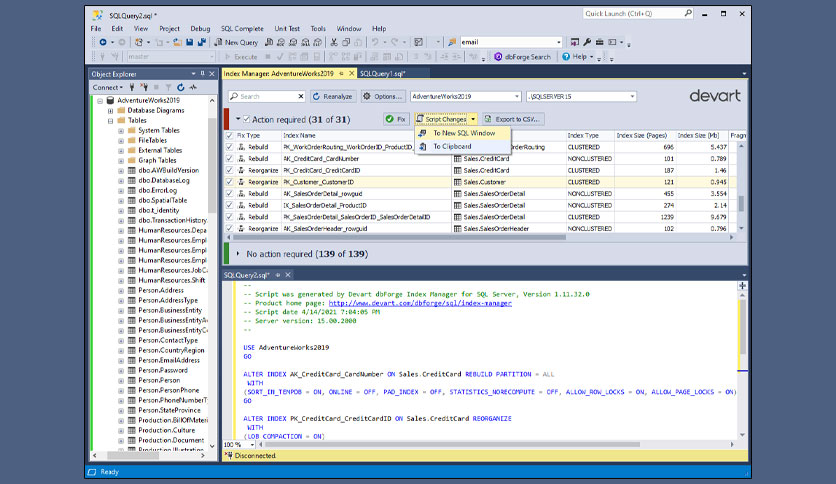Uncheck the PK_WorkOrderRouting row checkbox
Image resolution: width=836 pixels, height=484 pixels.
coord(229,147)
